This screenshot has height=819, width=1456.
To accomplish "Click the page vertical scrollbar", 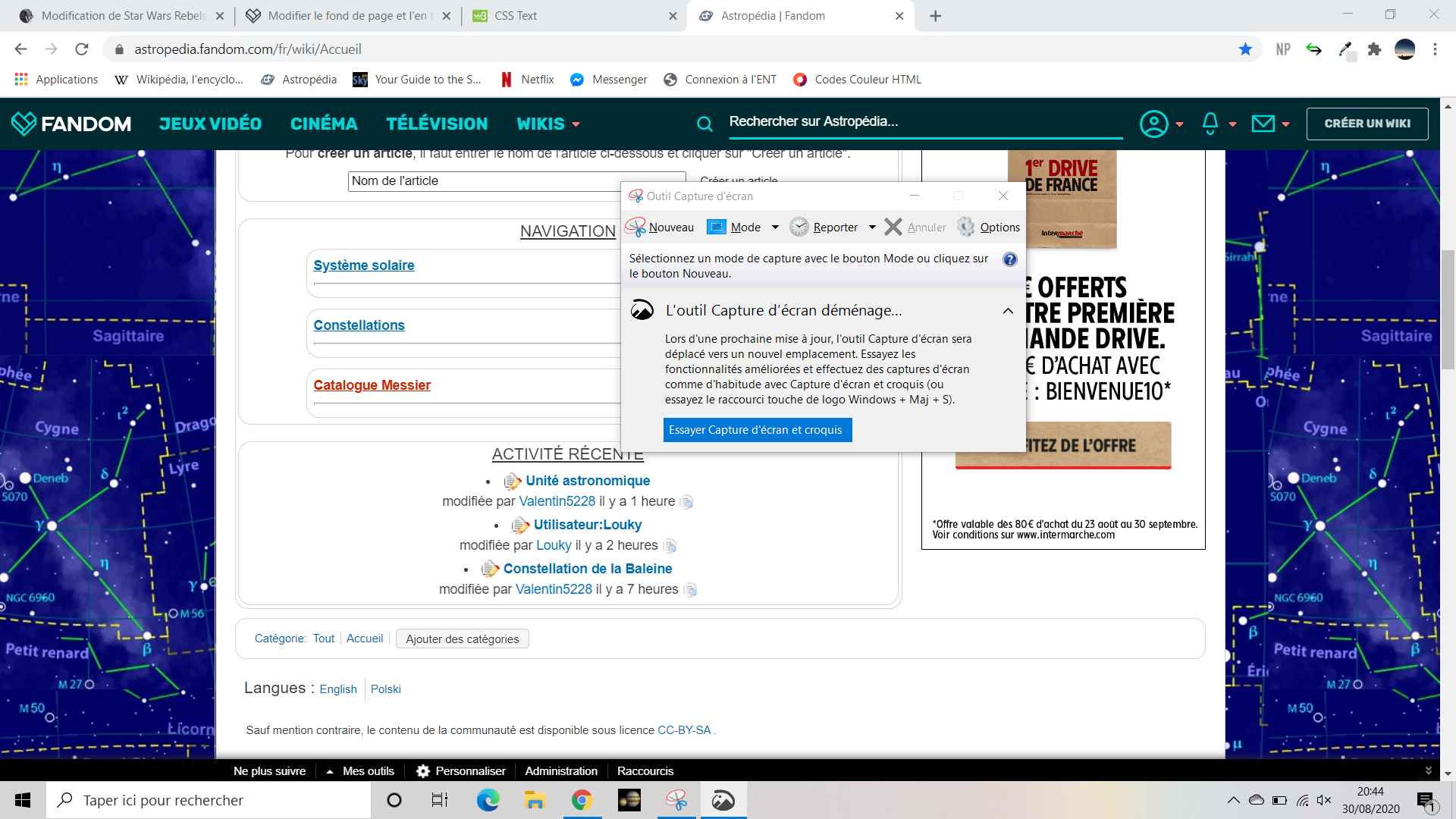I will click(x=1448, y=309).
